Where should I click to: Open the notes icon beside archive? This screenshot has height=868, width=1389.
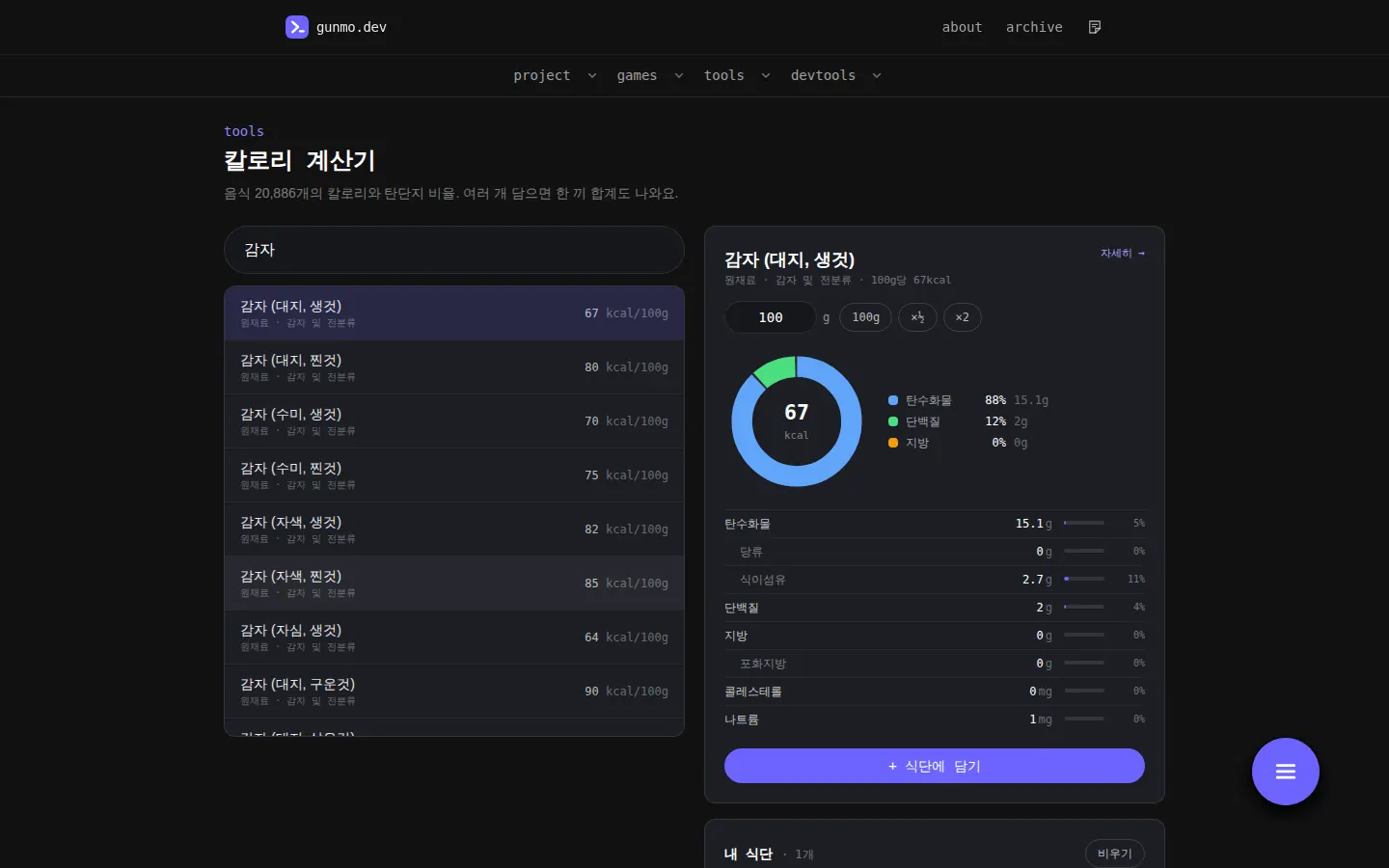coord(1095,27)
